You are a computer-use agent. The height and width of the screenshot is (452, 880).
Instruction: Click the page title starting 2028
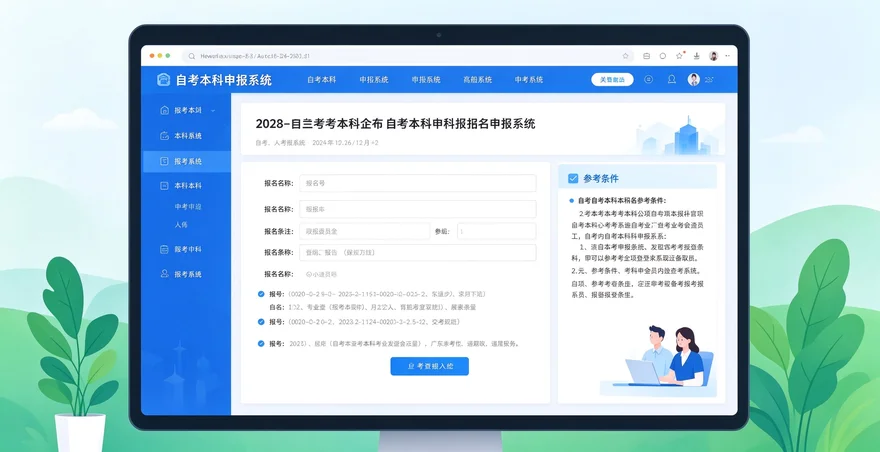pyautogui.click(x=395, y=124)
